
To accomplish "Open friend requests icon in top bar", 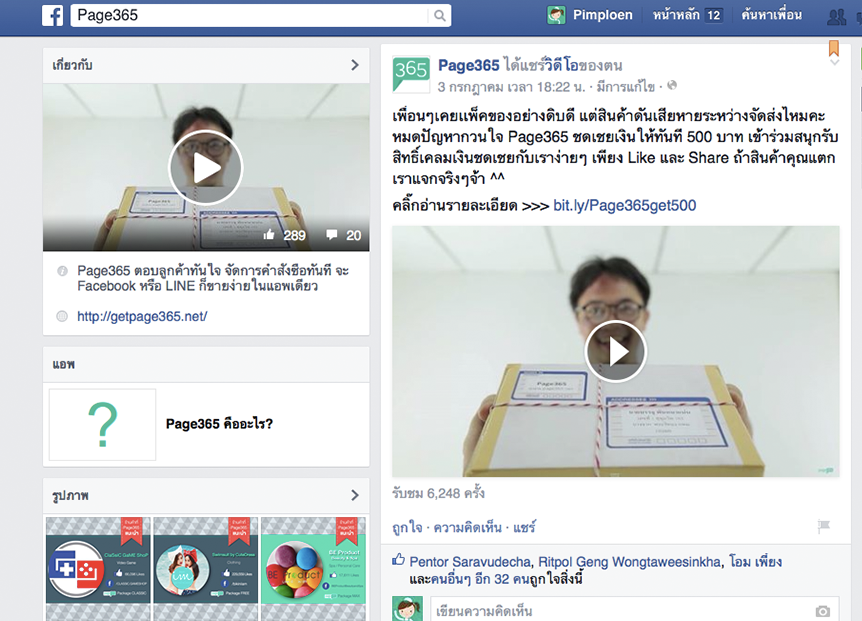I will click(836, 16).
